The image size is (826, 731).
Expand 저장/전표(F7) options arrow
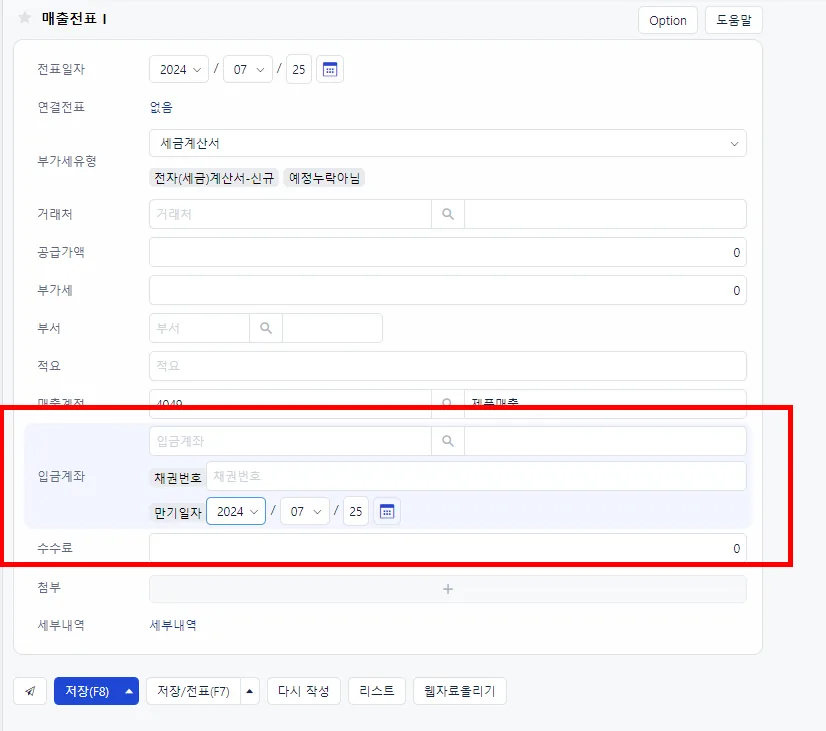[x=250, y=691]
